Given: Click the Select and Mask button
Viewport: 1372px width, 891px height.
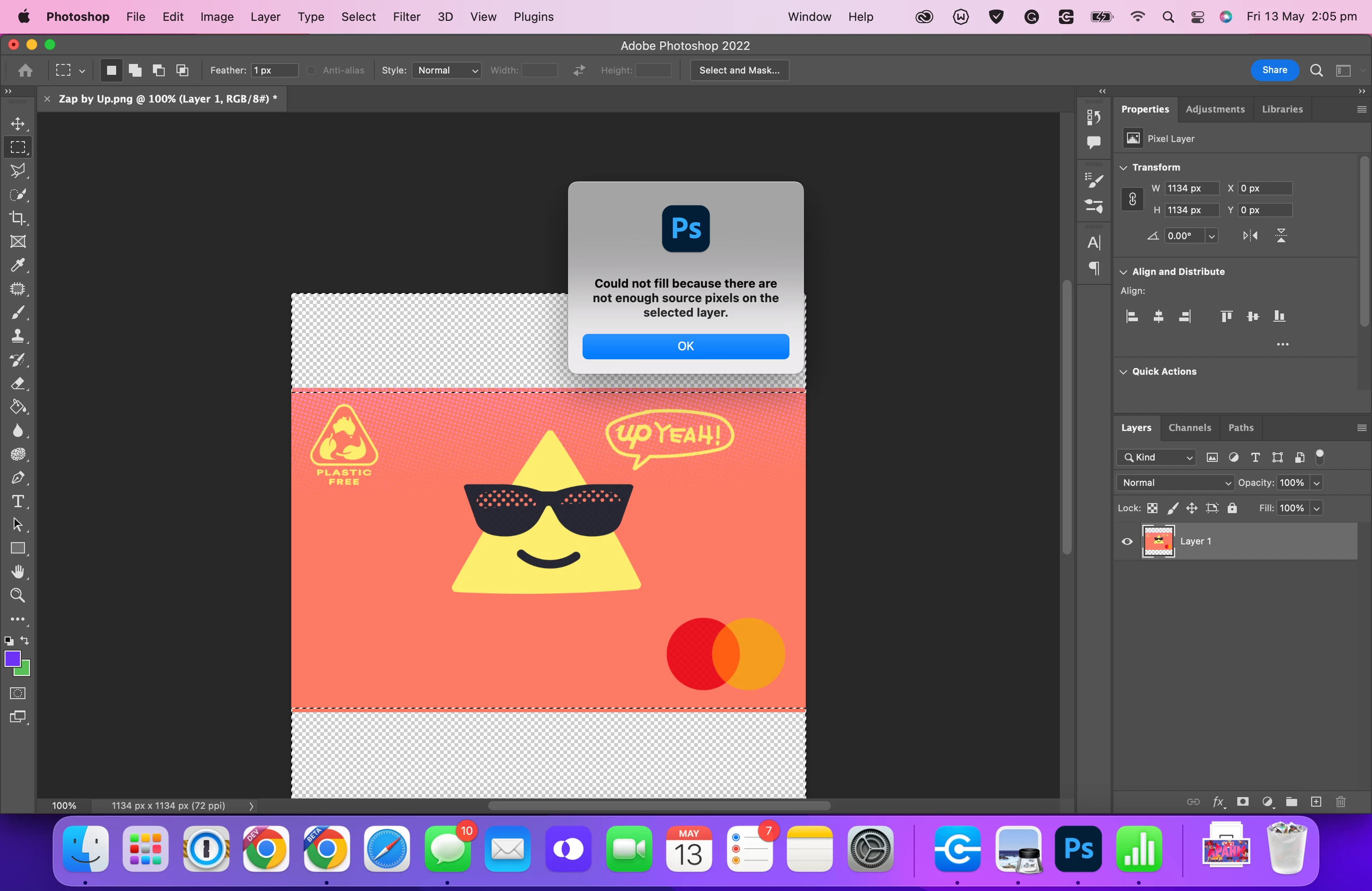Looking at the screenshot, I should coord(739,70).
